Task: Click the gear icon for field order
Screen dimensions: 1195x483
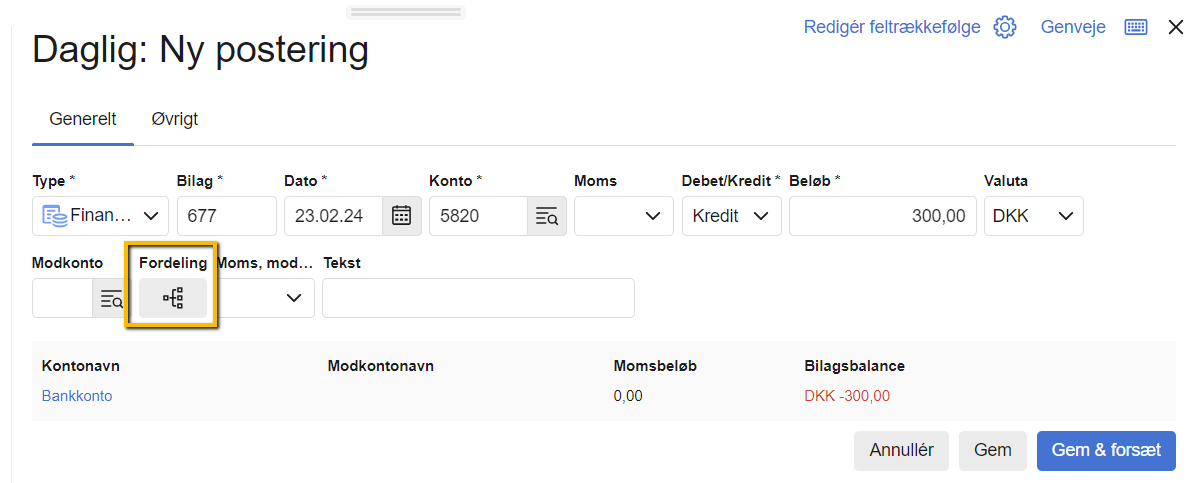Action: point(1004,27)
